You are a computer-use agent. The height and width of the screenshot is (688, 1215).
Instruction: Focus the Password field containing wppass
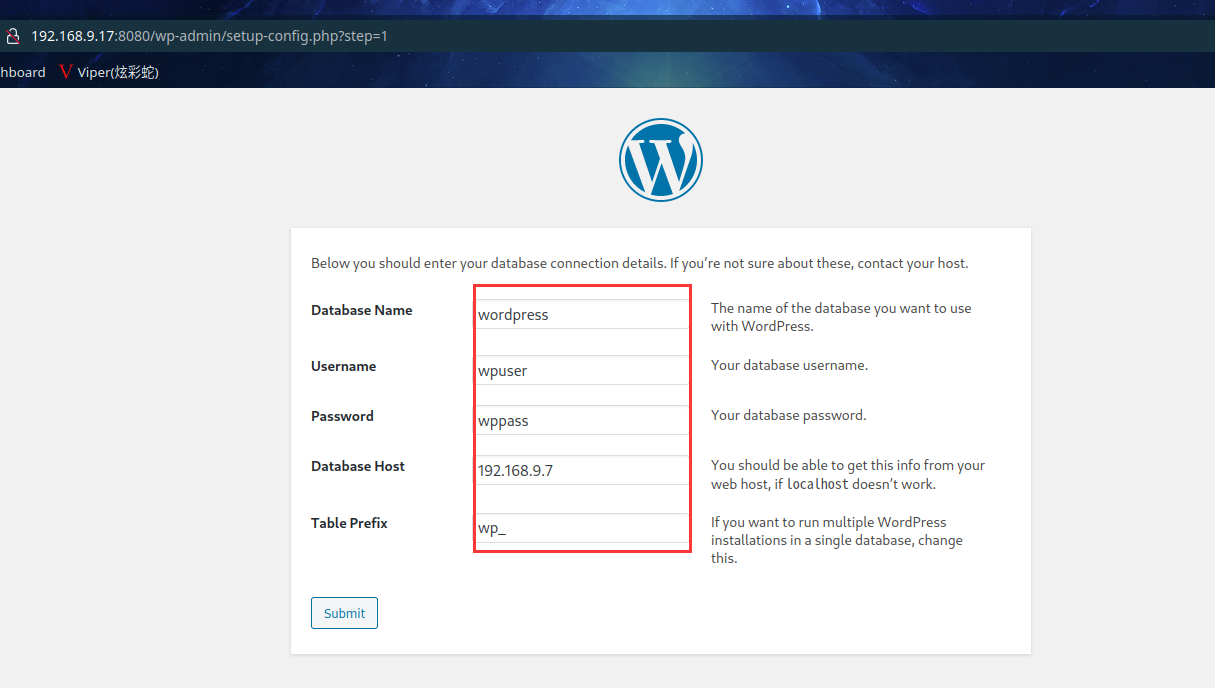(582, 420)
